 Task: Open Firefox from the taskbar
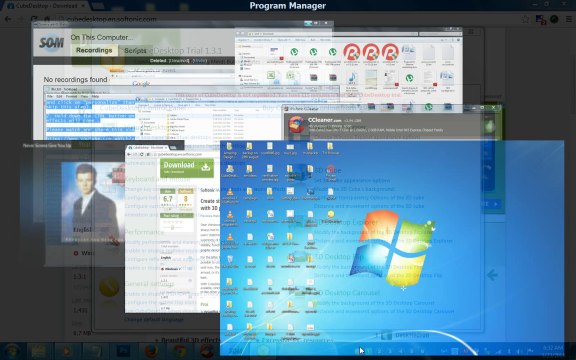click(x=151, y=351)
